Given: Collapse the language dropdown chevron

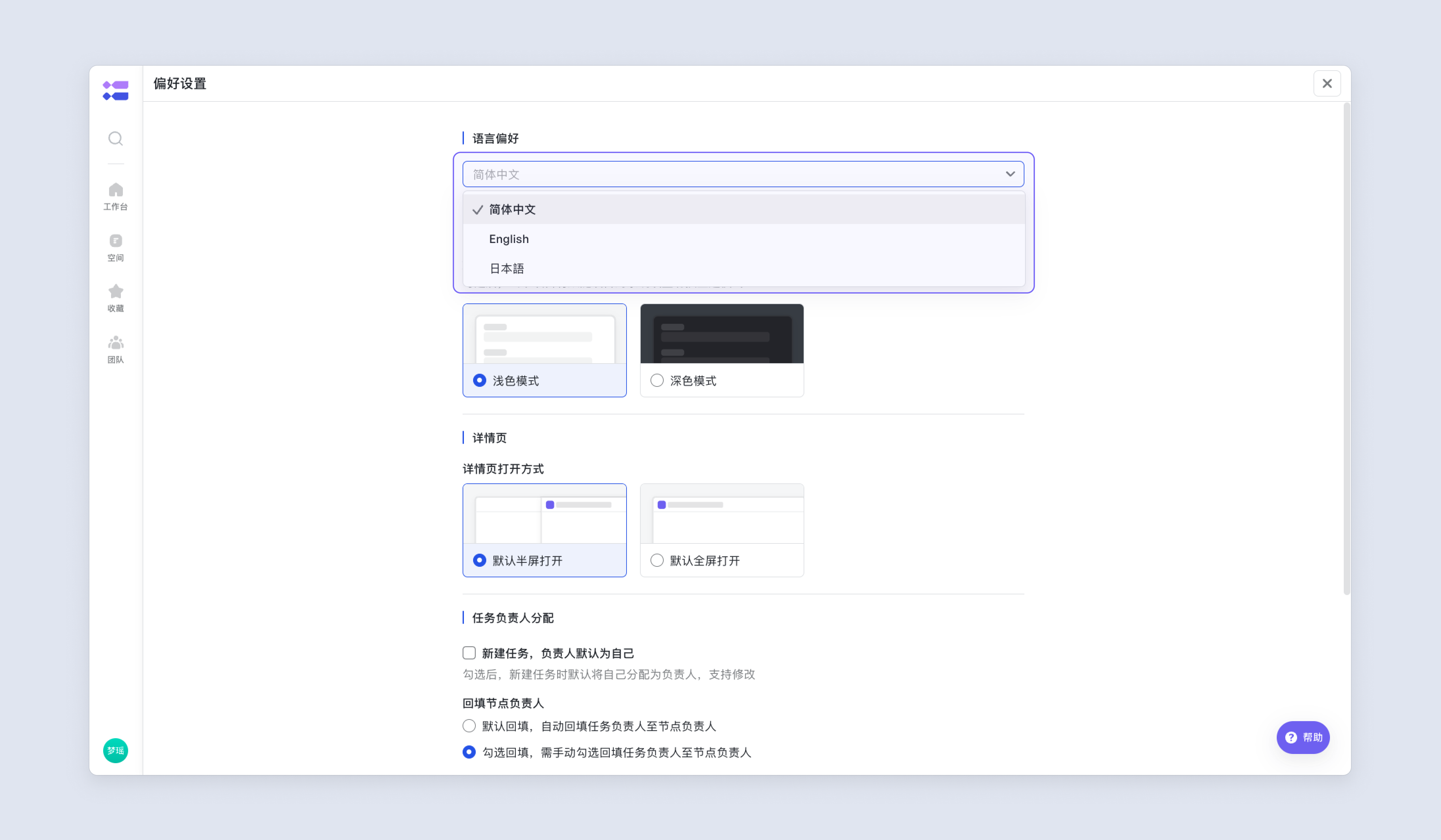Looking at the screenshot, I should (1010, 174).
